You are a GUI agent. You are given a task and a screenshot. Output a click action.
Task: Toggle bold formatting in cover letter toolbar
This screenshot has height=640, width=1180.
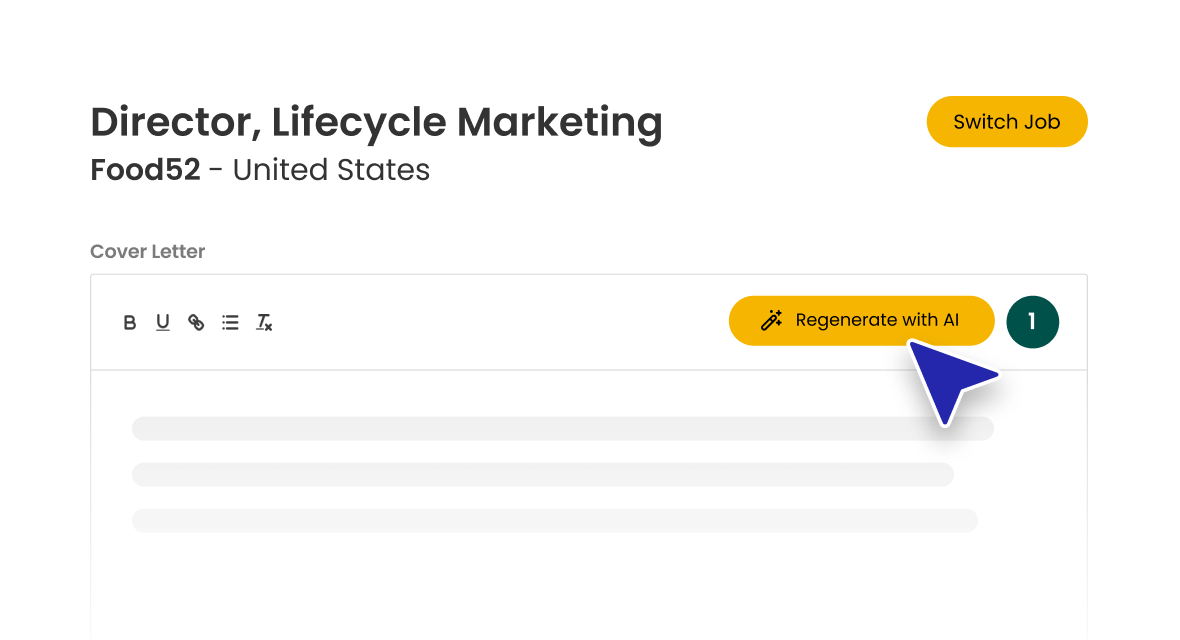click(129, 322)
